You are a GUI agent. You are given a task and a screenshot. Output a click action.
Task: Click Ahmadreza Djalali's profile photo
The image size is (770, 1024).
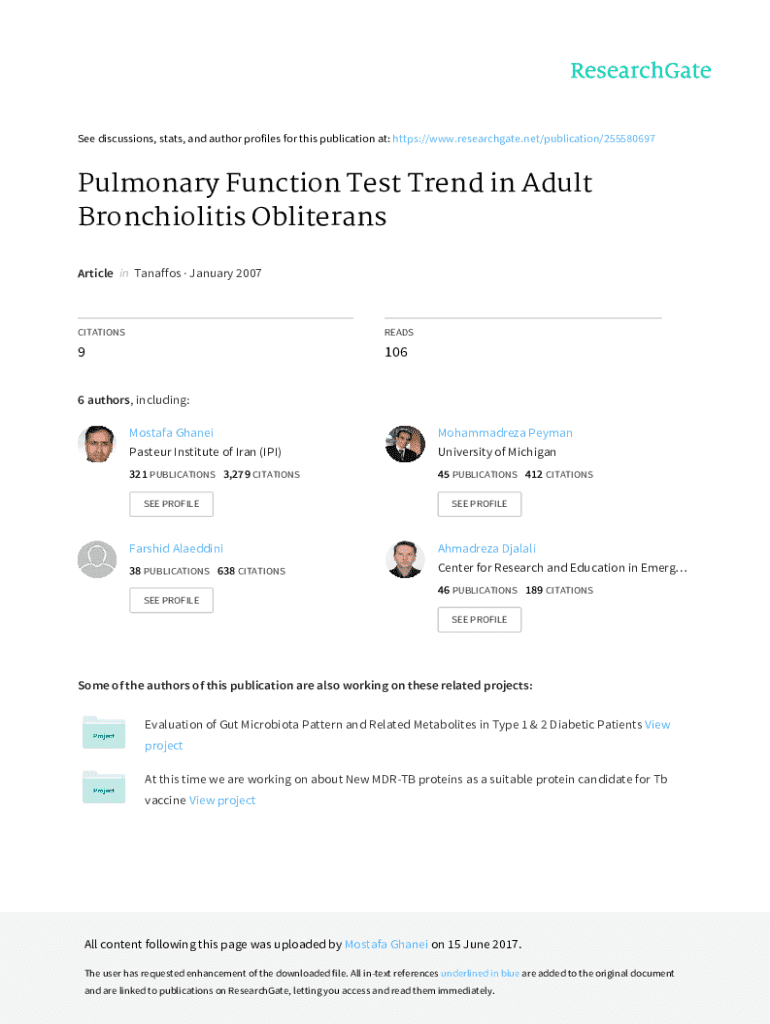(x=405, y=560)
